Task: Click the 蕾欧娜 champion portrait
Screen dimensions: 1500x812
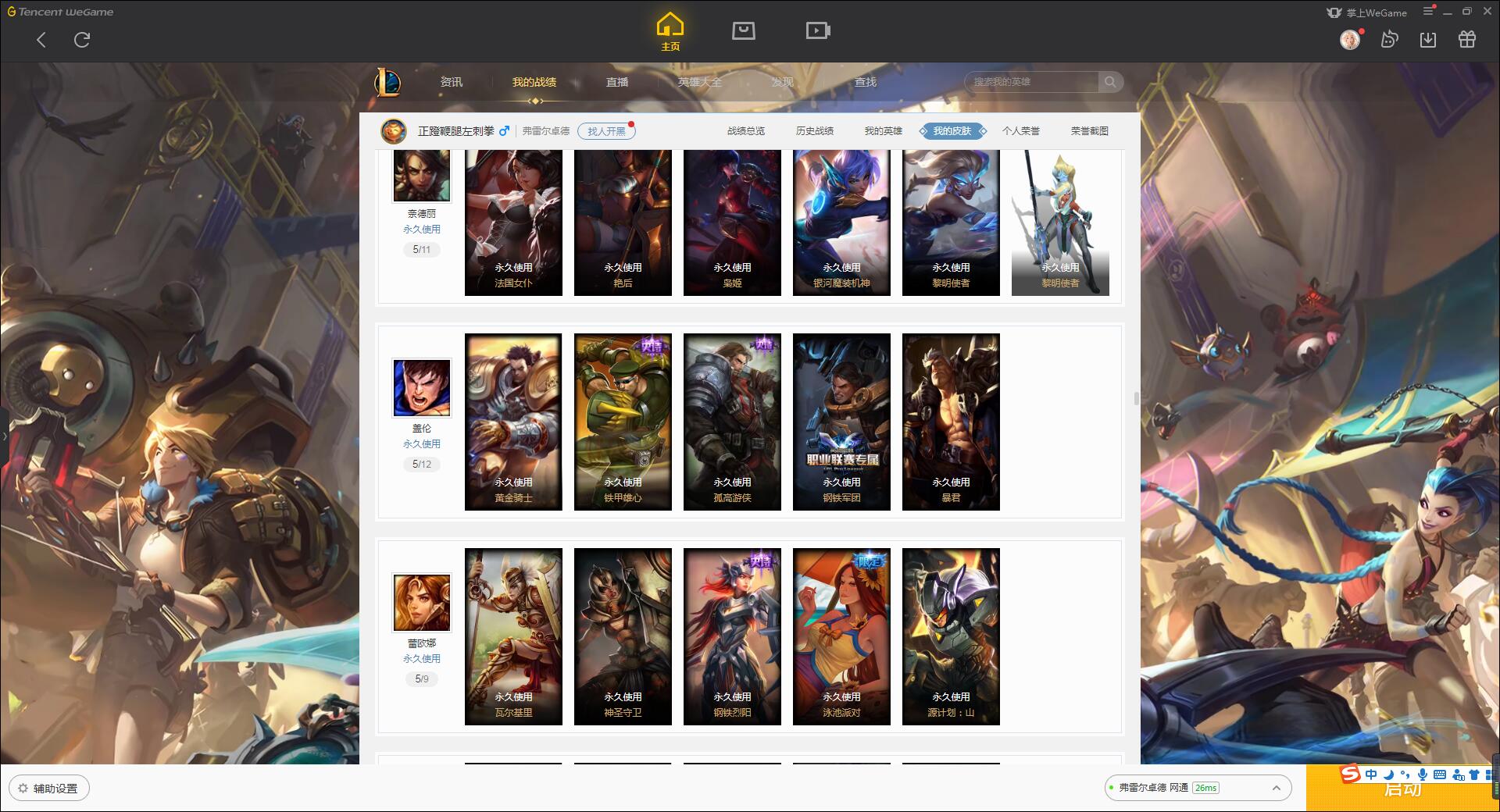Action: coord(422,603)
